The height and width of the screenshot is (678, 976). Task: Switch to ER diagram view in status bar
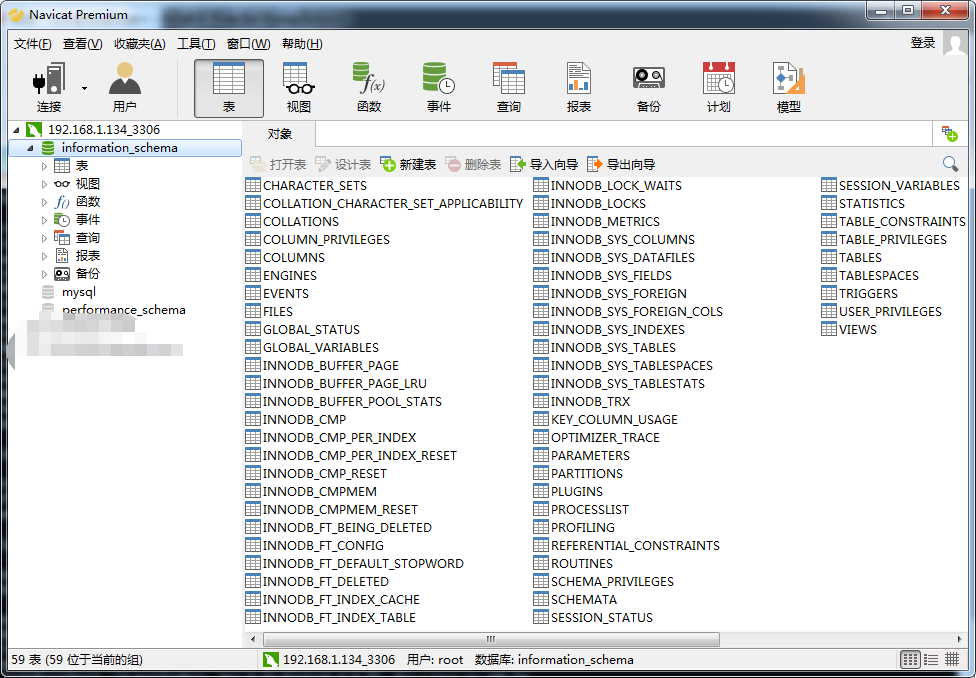952,660
